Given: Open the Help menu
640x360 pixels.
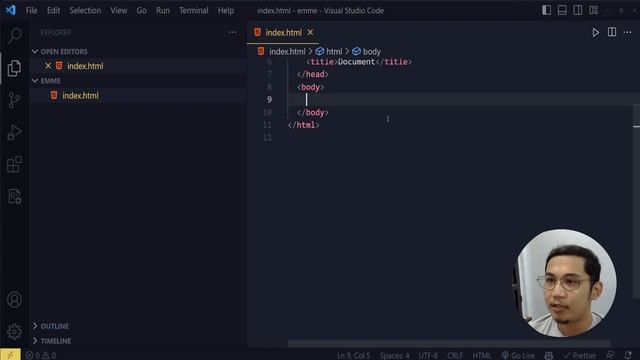Looking at the screenshot, I should coord(226,11).
